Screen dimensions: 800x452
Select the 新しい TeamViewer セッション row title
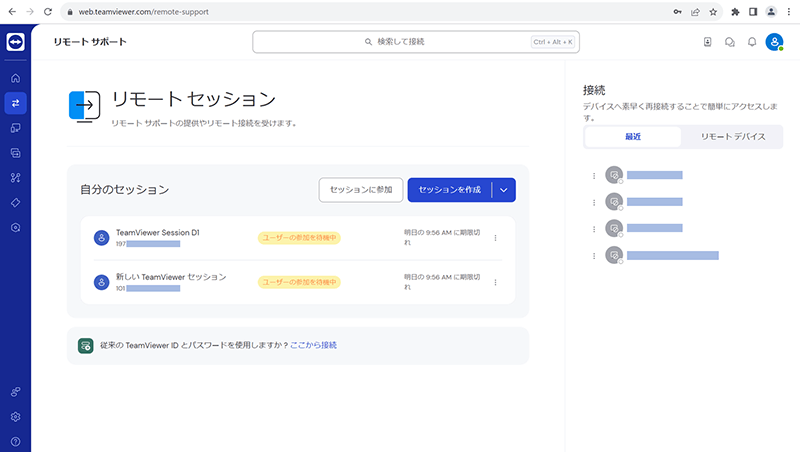click(x=171, y=277)
